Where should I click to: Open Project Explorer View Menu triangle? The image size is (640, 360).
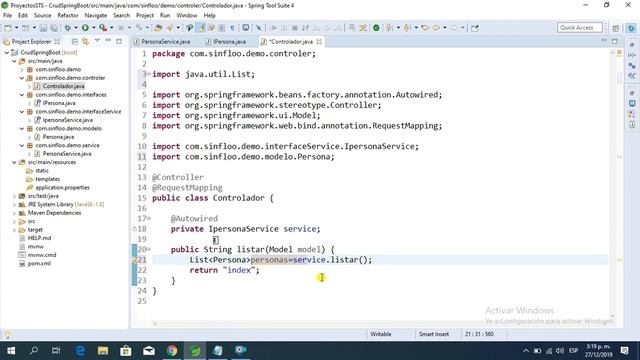tap(97, 41)
